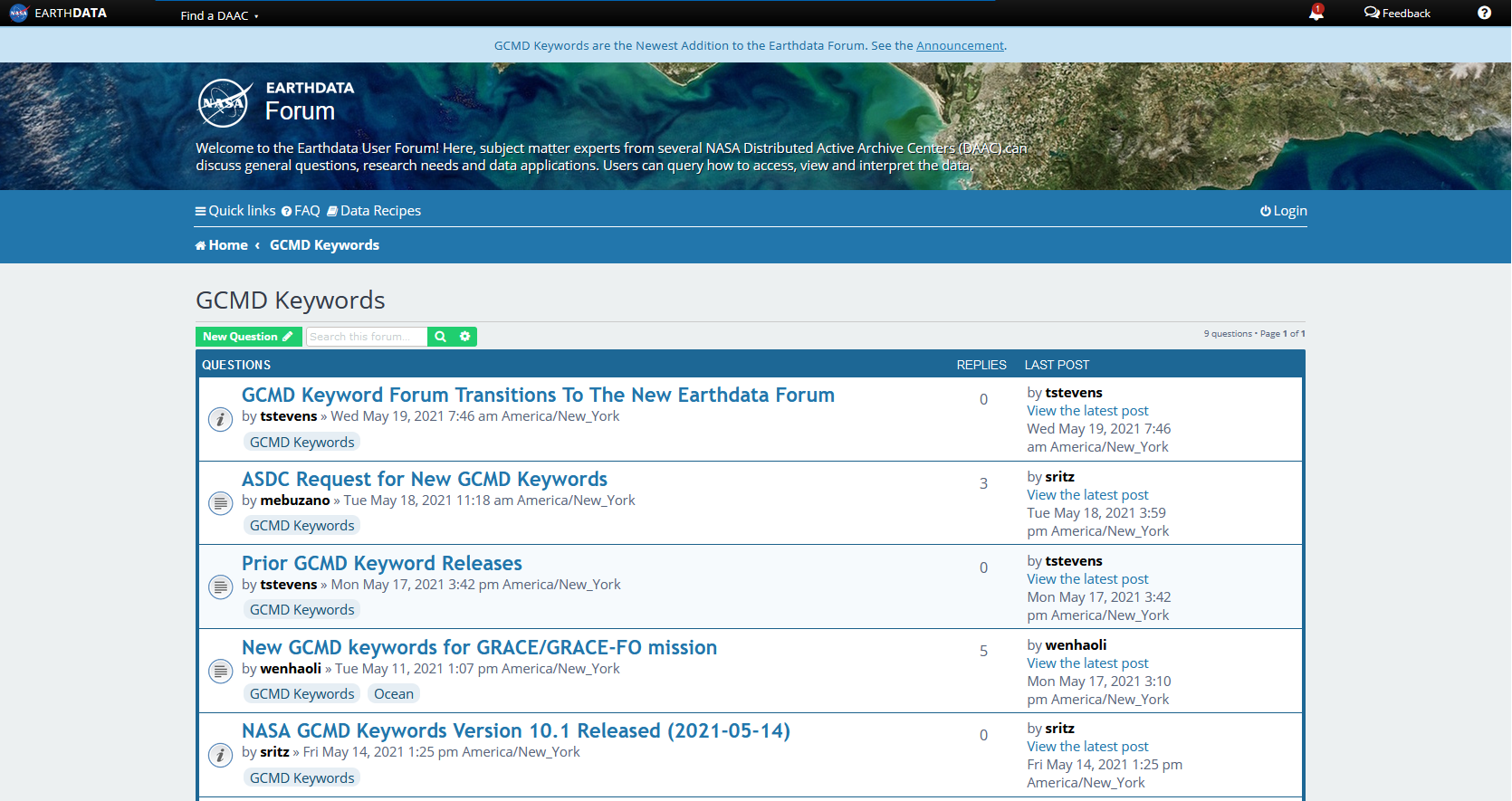Open GCMD Keyword Forum Transitions topic
Image resolution: width=1512 pixels, height=801 pixels.
tap(538, 395)
